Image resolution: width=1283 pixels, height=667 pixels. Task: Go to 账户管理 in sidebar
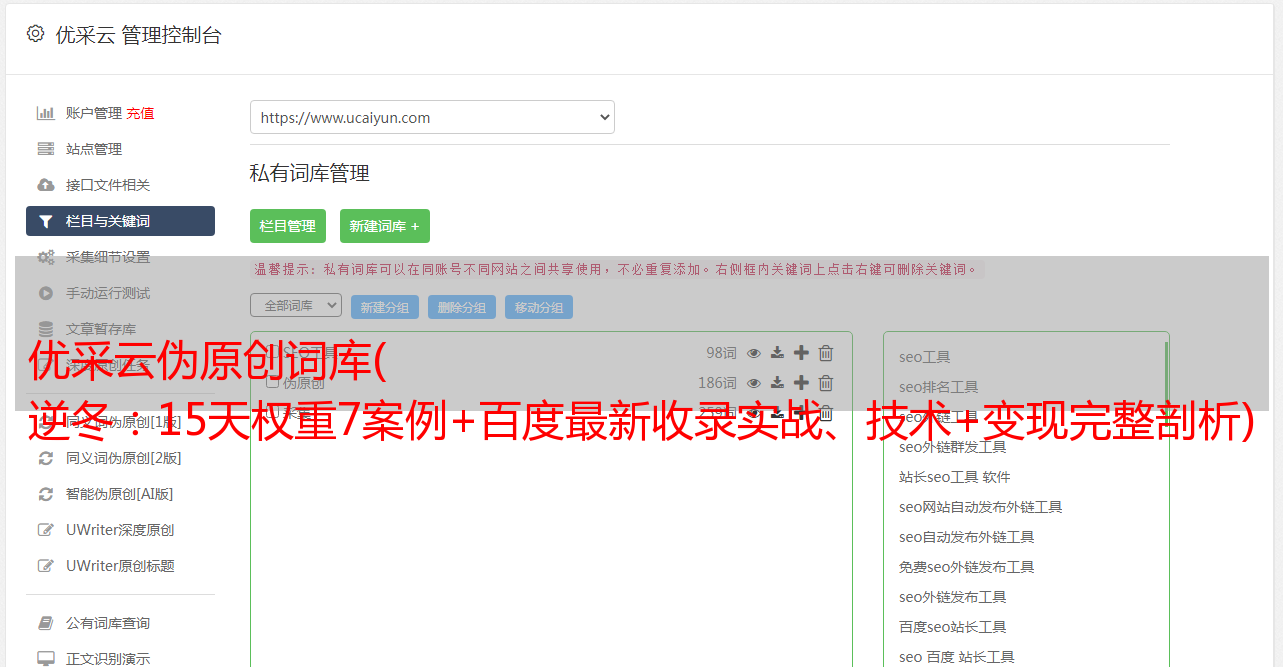click(94, 113)
